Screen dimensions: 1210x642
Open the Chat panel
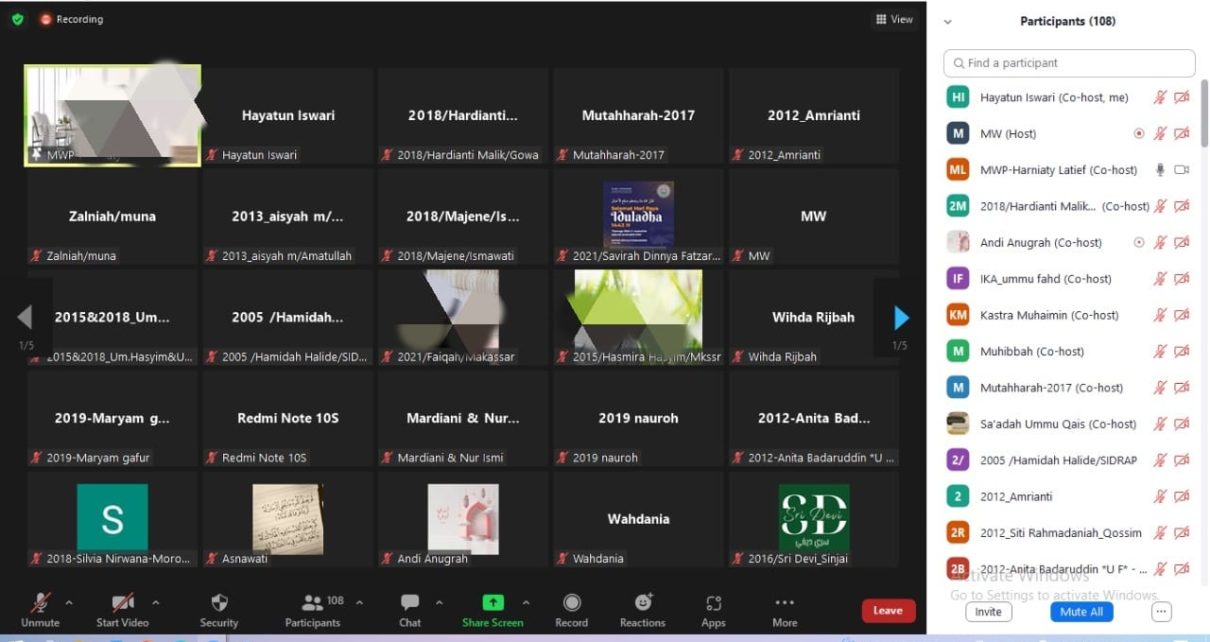pos(410,608)
